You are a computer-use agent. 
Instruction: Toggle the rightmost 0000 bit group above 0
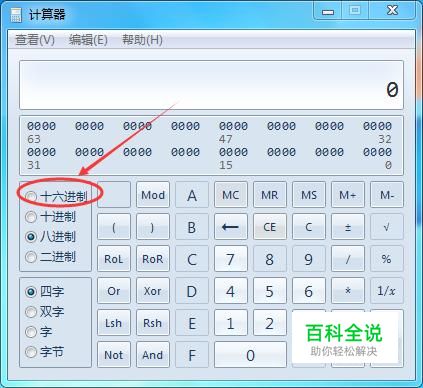(x=377, y=152)
